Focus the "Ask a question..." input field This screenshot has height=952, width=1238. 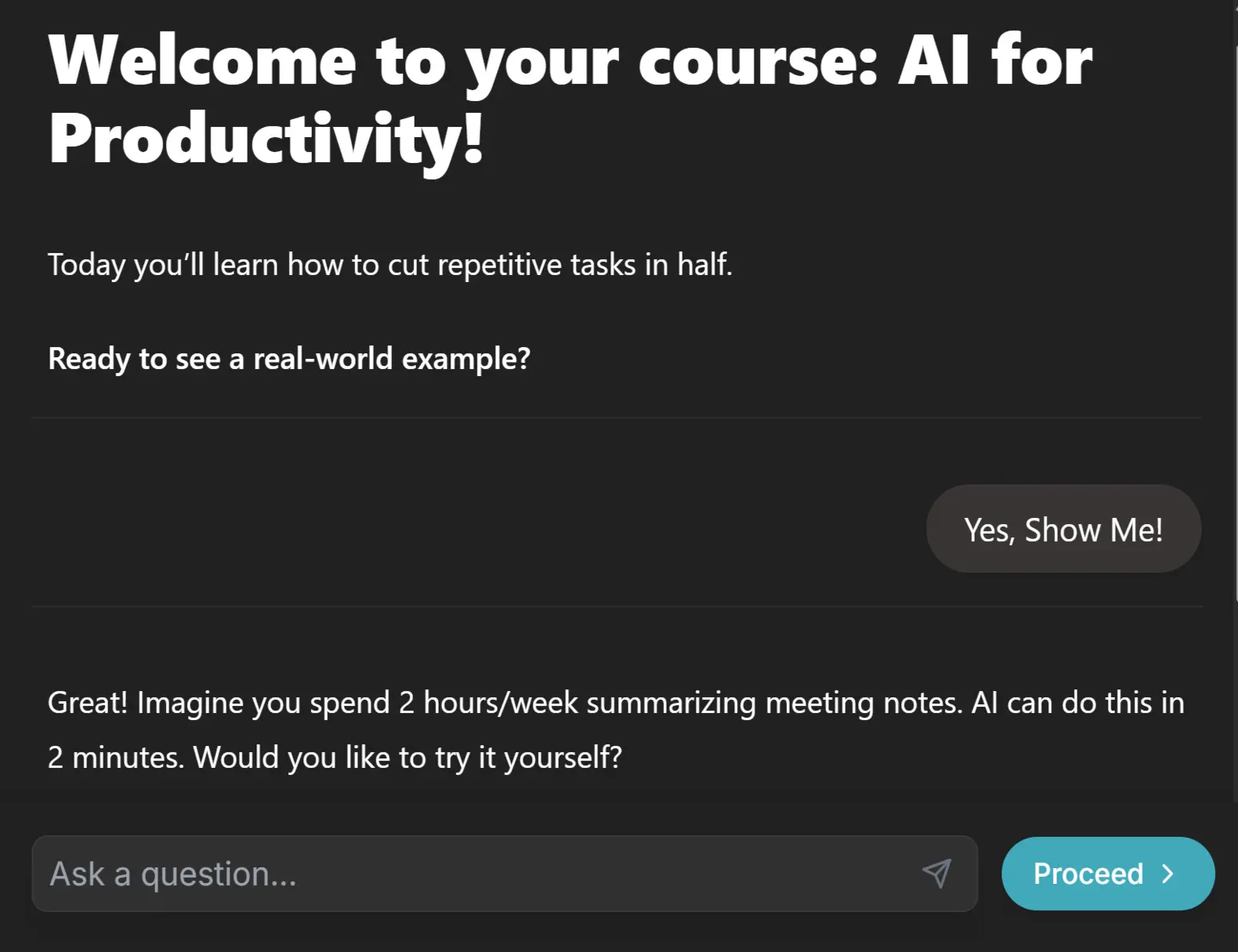point(470,874)
